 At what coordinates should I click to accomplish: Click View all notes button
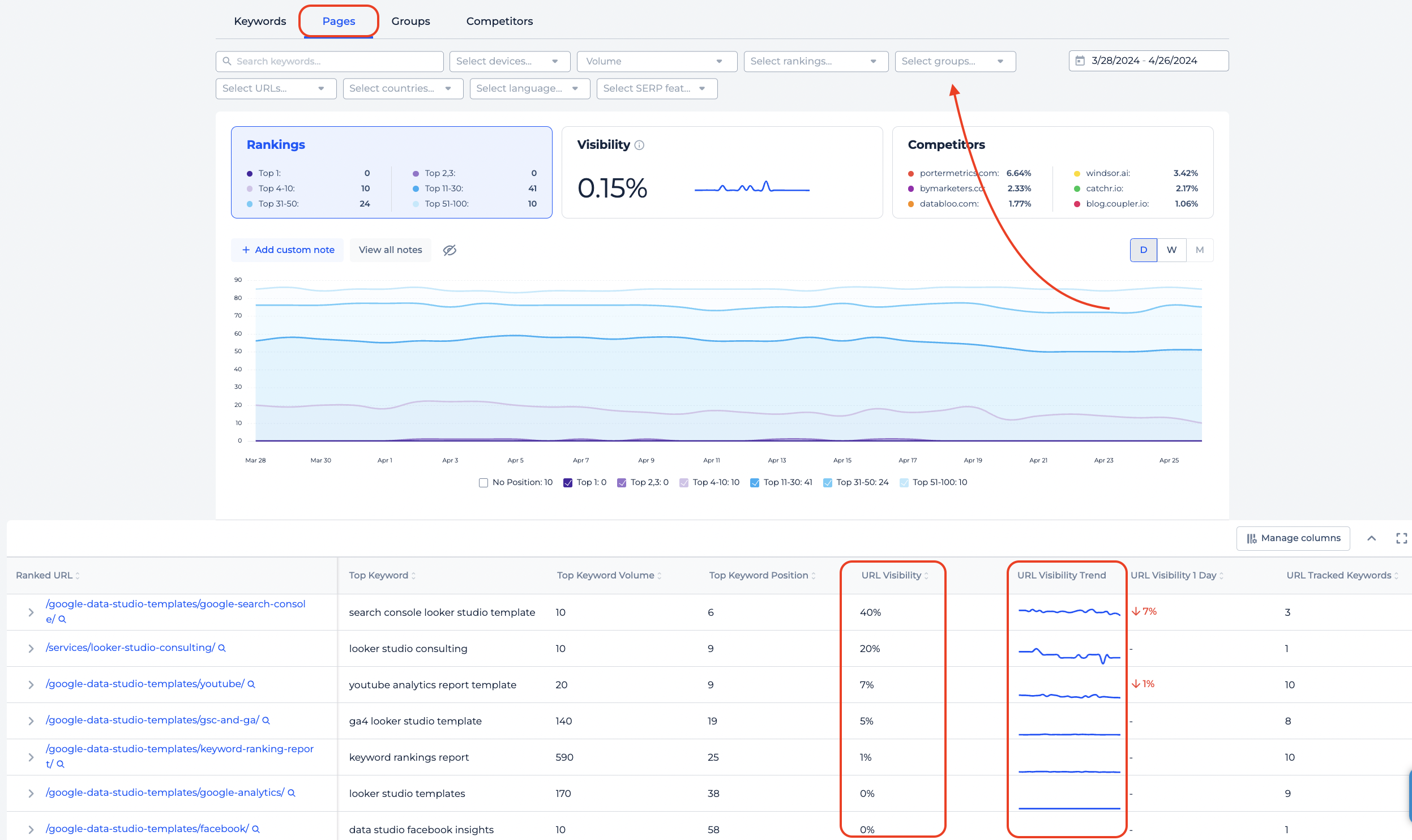(390, 250)
